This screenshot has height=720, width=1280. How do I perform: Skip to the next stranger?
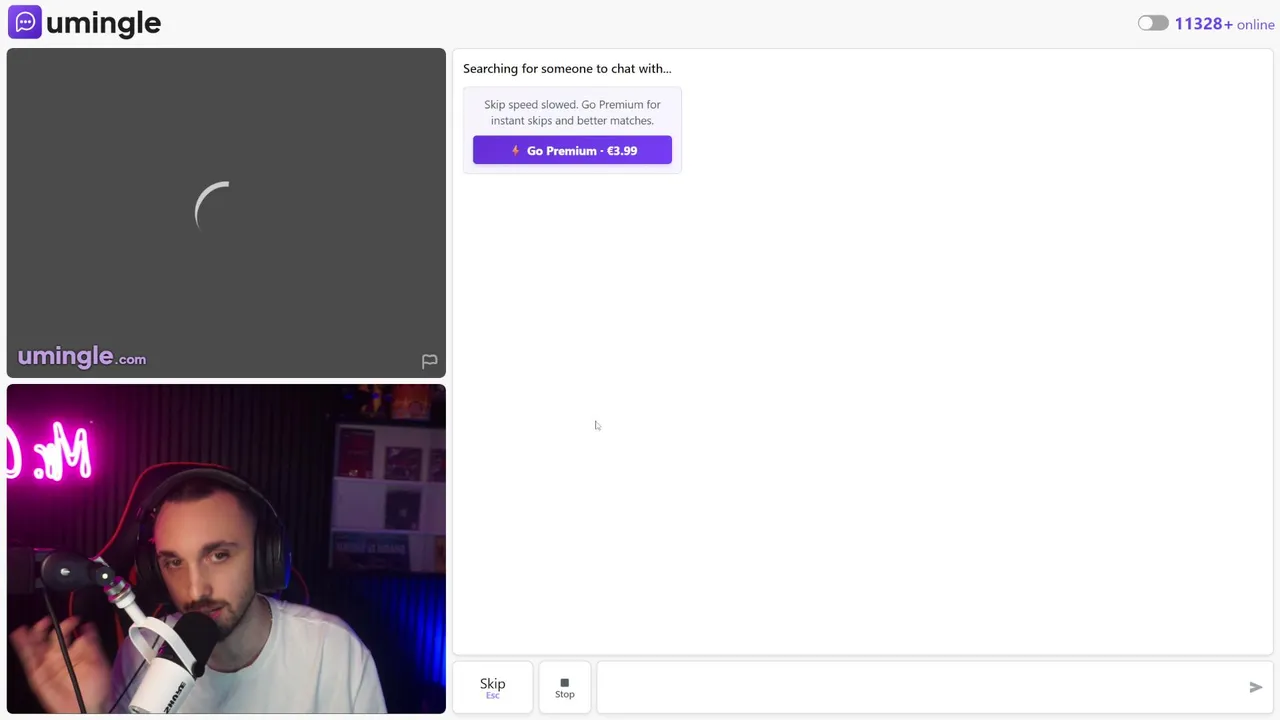[x=492, y=687]
